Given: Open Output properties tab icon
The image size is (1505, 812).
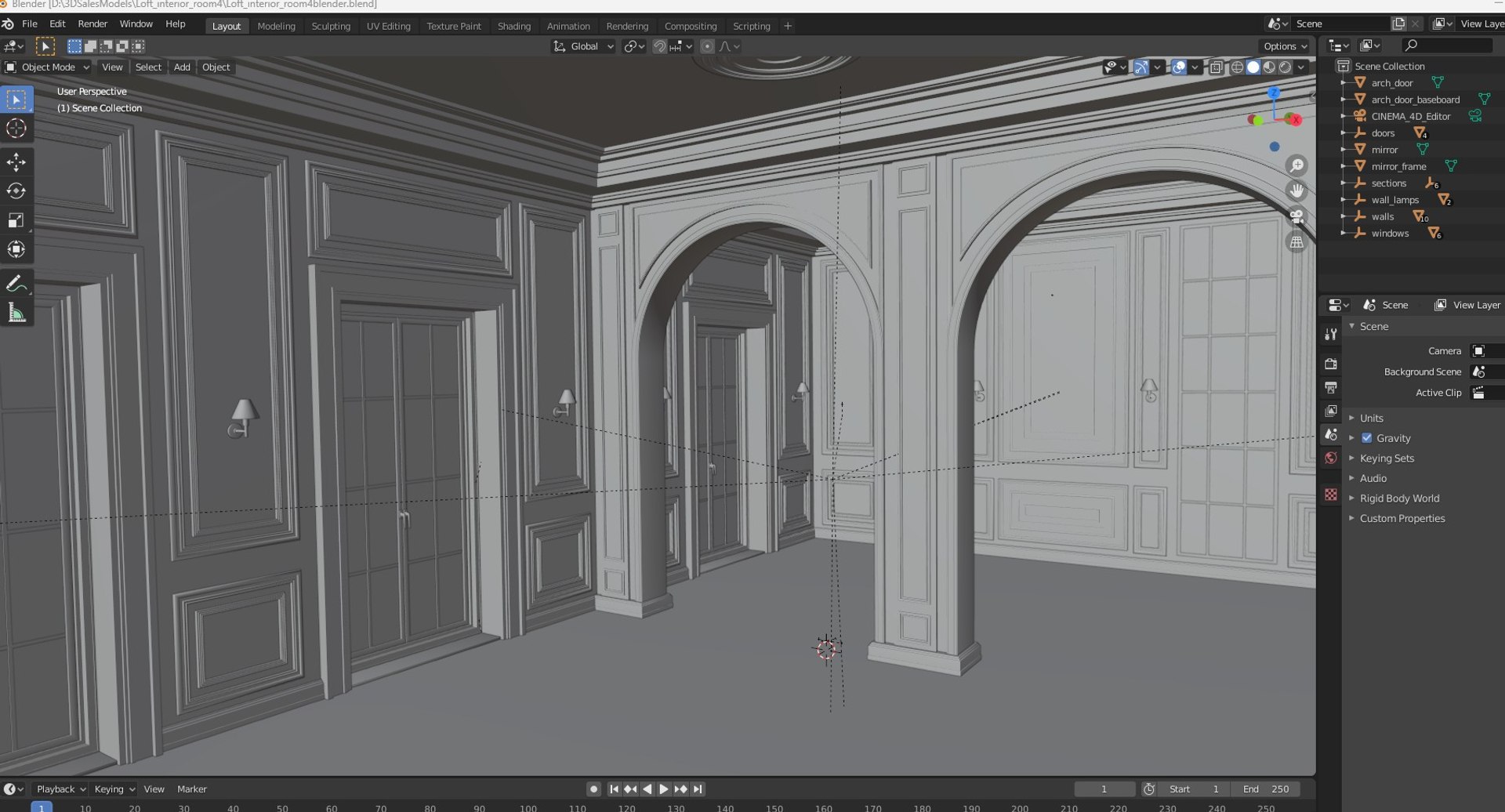Looking at the screenshot, I should click(1331, 387).
